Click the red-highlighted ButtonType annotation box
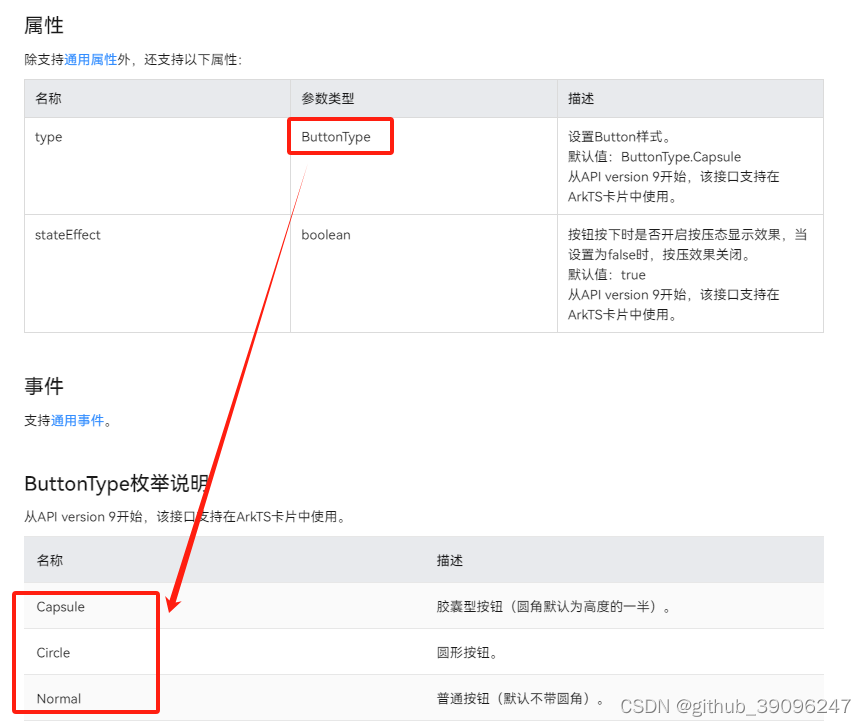866x726 pixels. coord(340,136)
